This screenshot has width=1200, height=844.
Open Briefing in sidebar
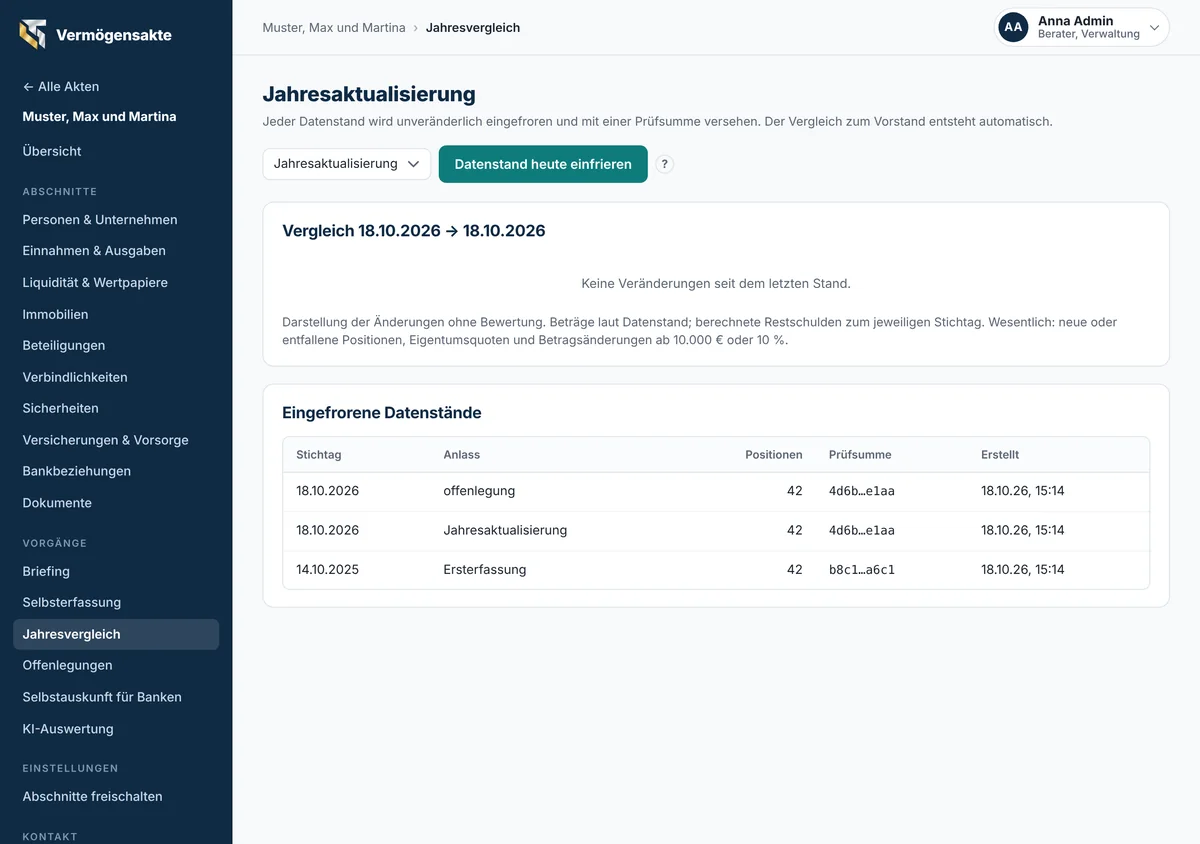pyautogui.click(x=46, y=571)
